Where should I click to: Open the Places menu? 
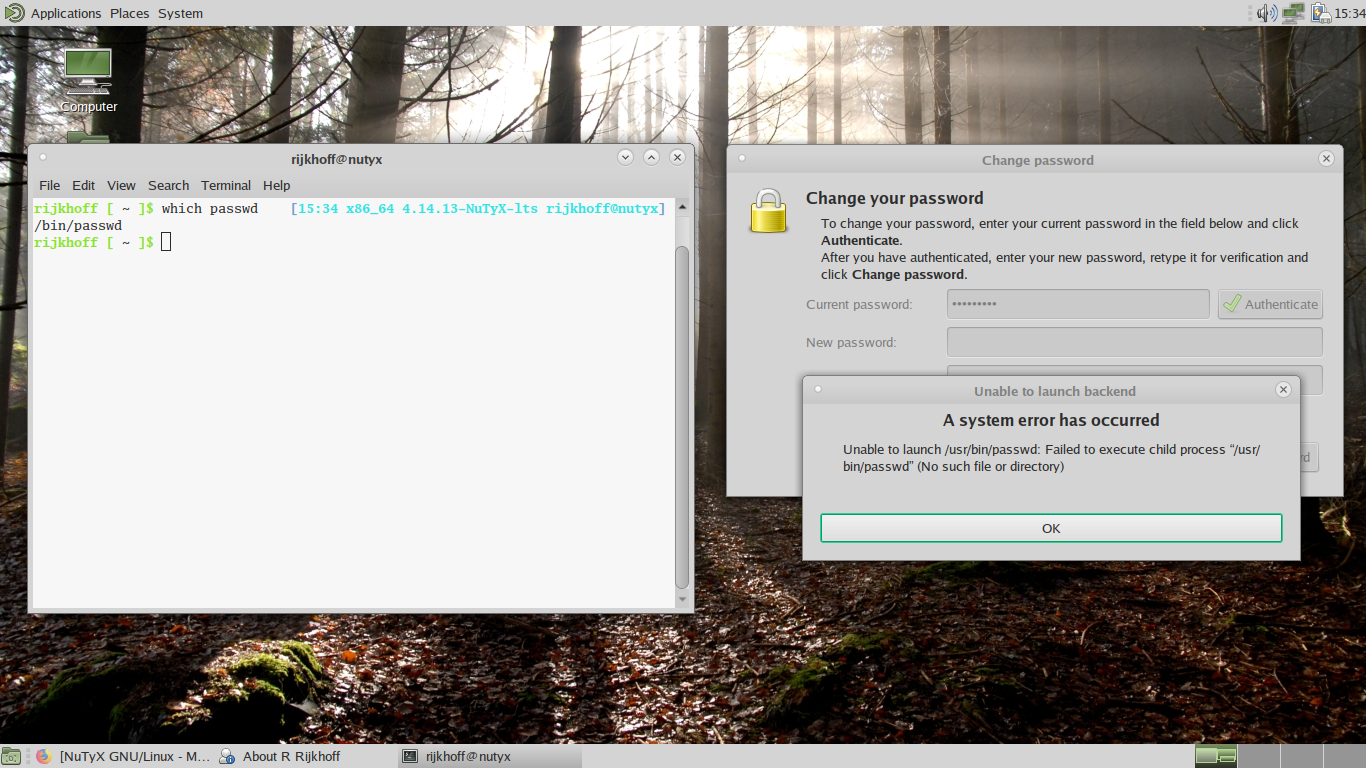coord(129,13)
